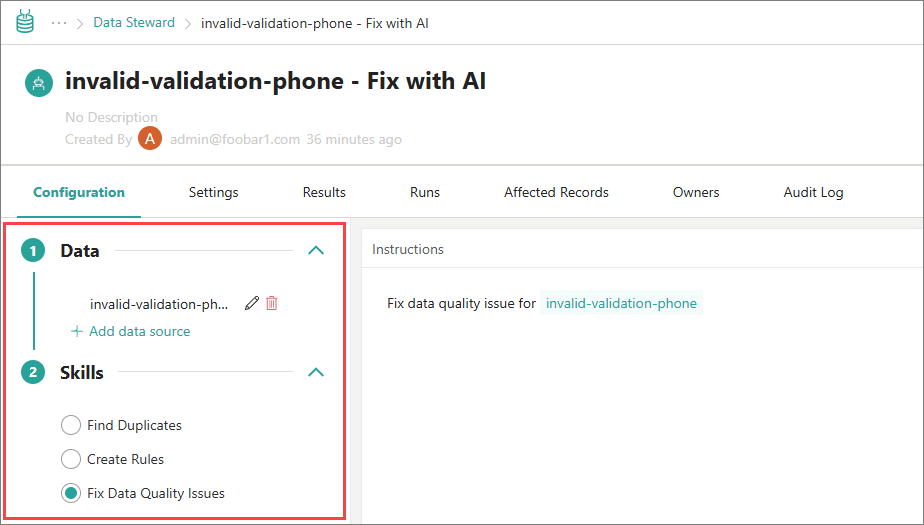Click the step 1 Data circle marker
The image size is (924, 525).
pos(34,251)
